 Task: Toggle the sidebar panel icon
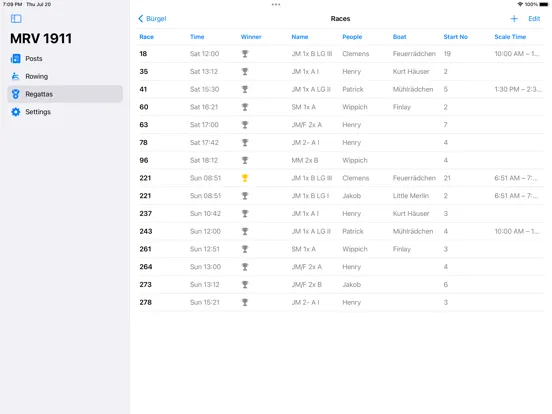coord(16,19)
